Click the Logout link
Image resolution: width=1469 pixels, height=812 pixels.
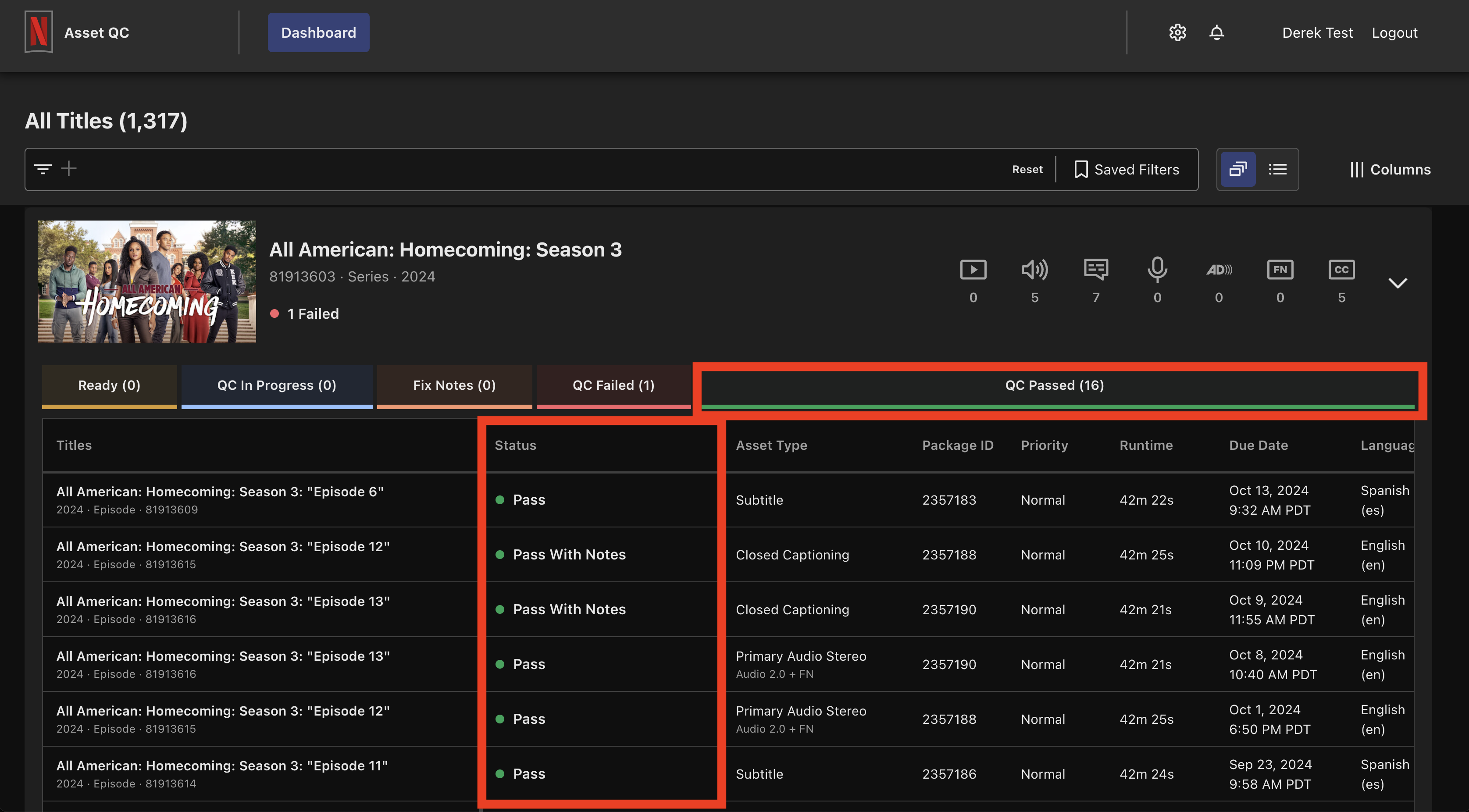[1394, 32]
